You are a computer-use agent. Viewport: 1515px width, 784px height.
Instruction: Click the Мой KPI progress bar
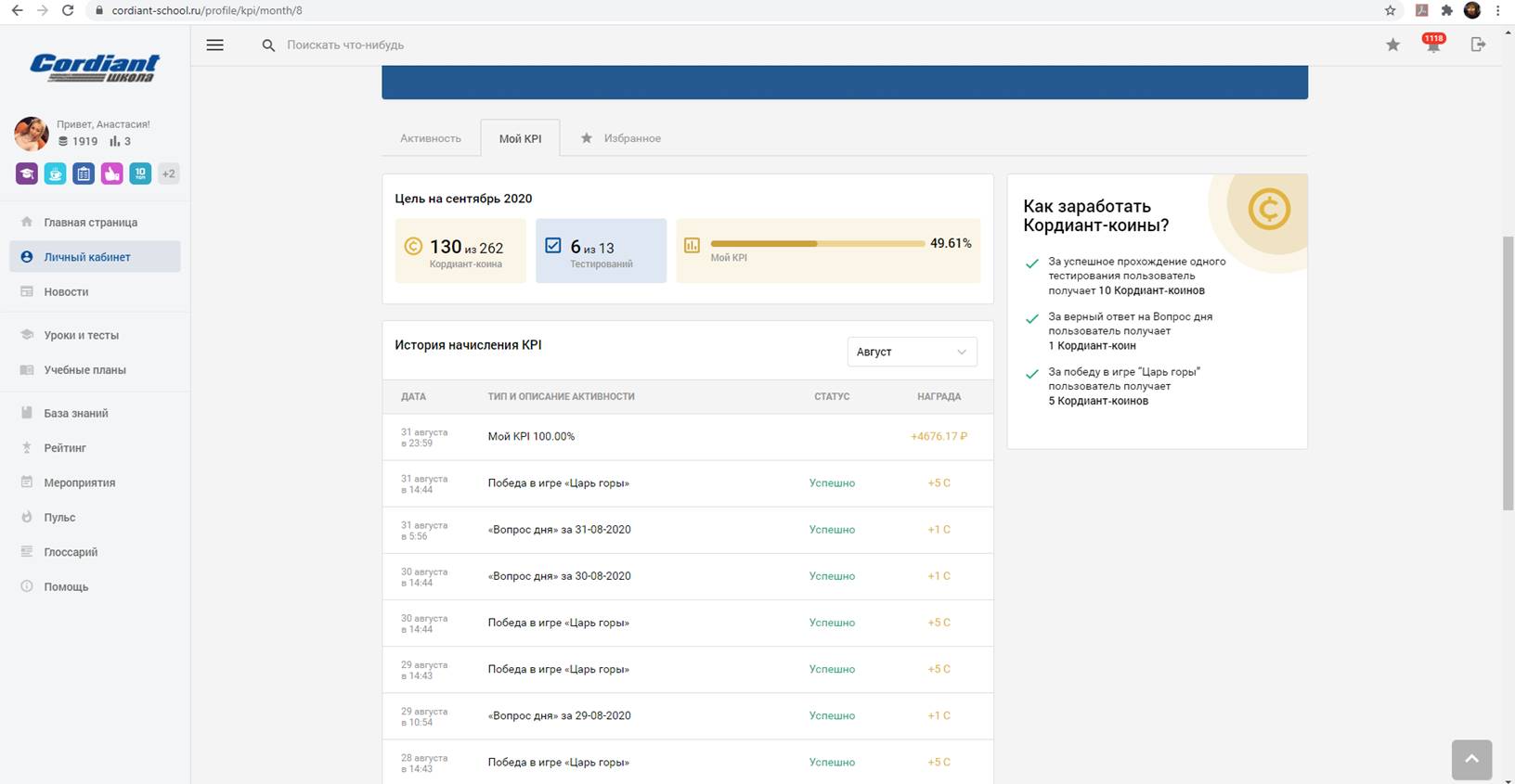[x=817, y=244]
